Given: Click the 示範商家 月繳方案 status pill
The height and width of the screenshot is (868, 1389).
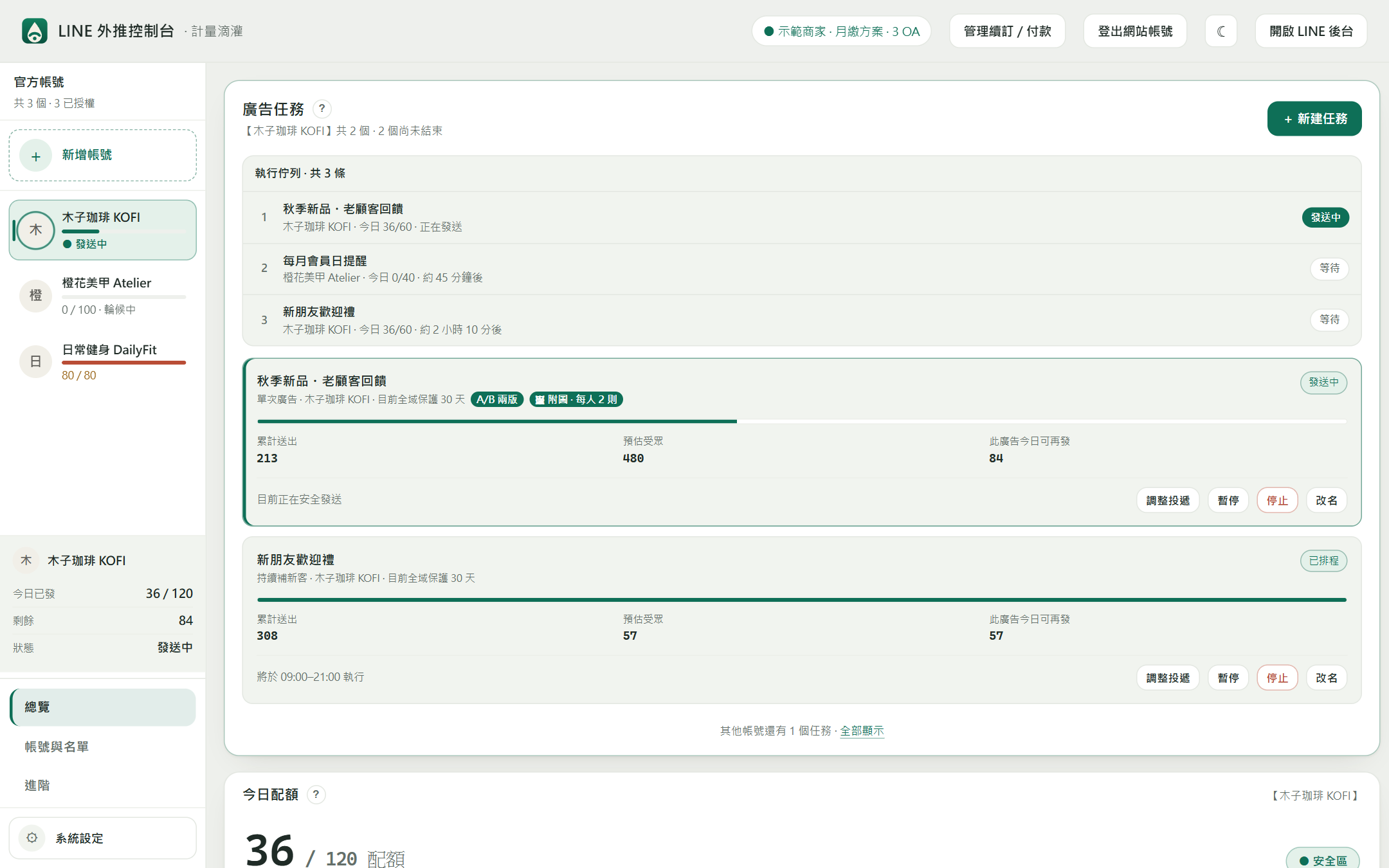Looking at the screenshot, I should coord(841,31).
